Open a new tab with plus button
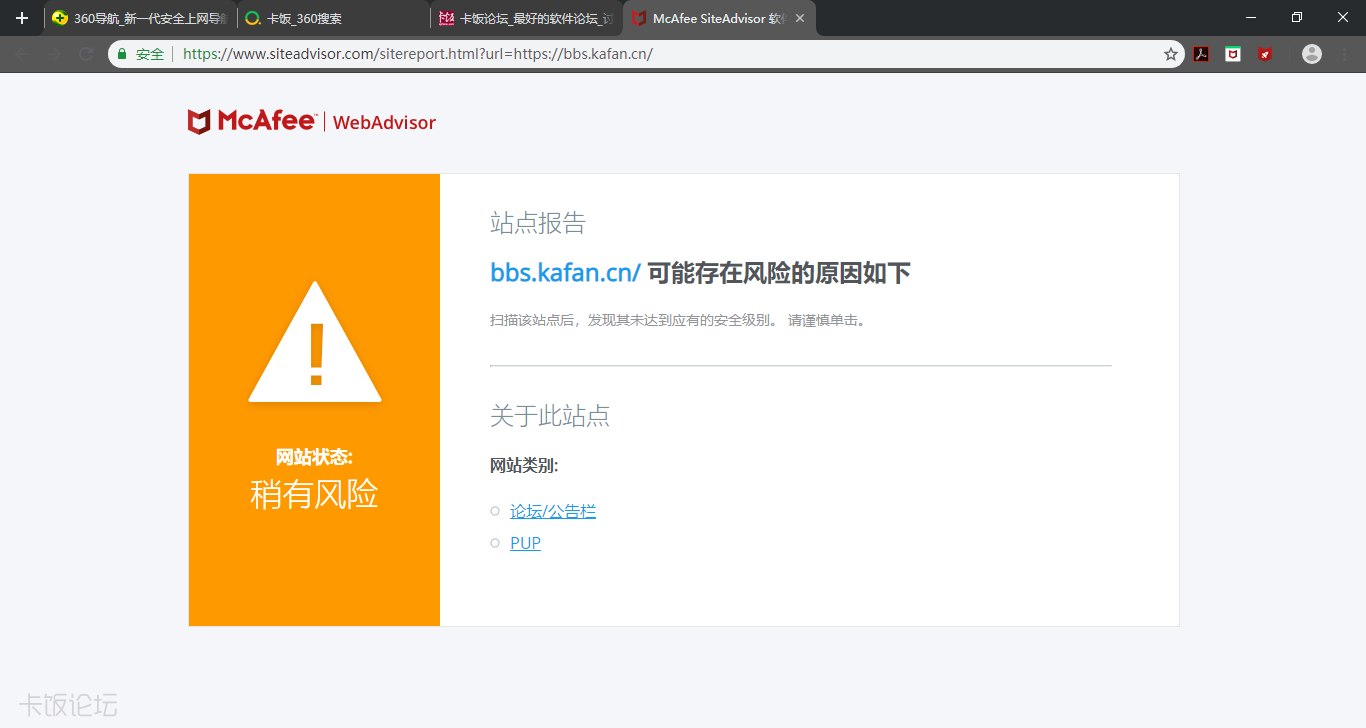Viewport: 1366px width, 728px height. point(22,18)
